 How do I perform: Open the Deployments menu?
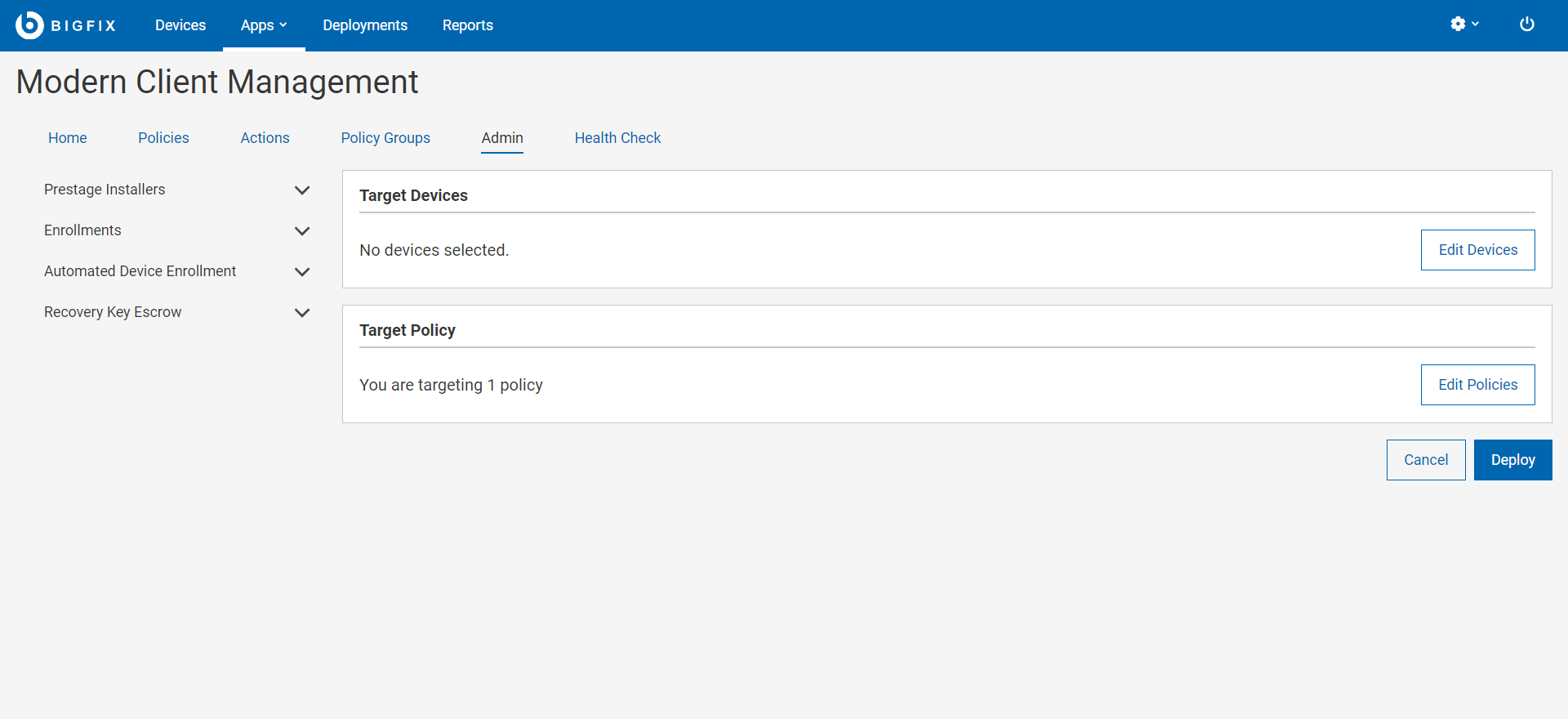coord(365,25)
